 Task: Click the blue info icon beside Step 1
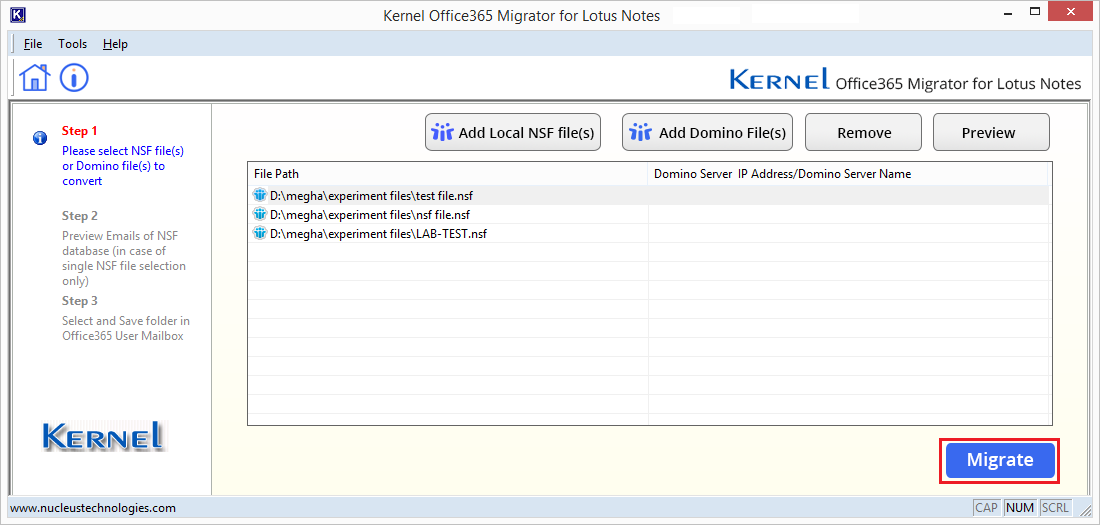(x=40, y=137)
